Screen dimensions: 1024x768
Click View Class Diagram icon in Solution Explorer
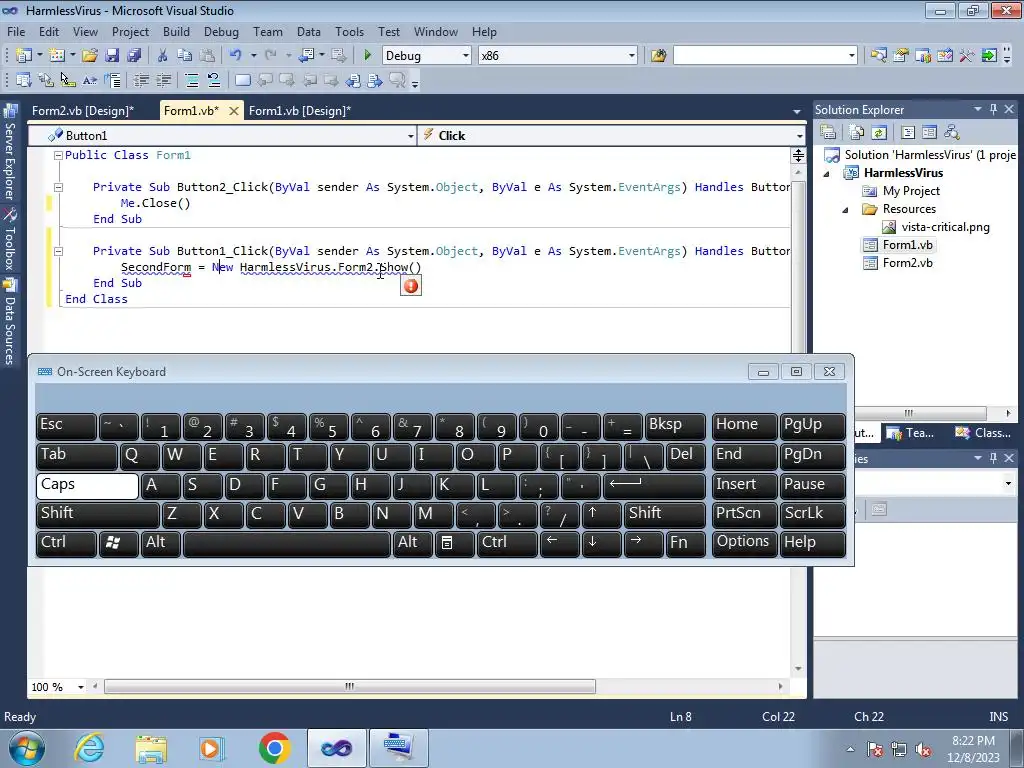coord(952,133)
